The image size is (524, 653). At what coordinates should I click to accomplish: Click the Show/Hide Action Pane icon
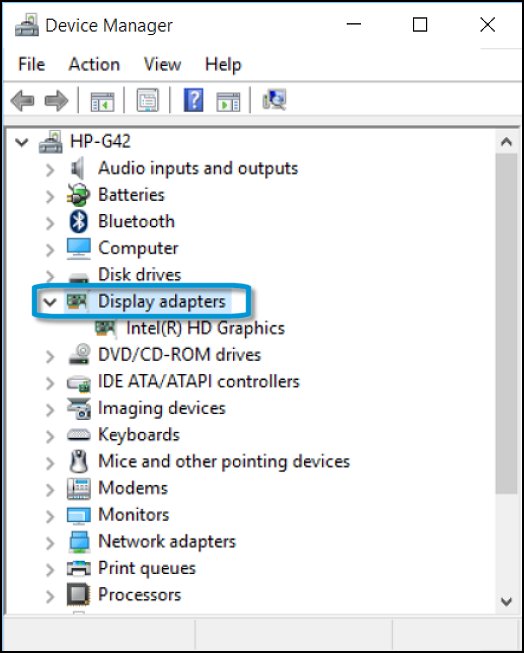pos(228,101)
